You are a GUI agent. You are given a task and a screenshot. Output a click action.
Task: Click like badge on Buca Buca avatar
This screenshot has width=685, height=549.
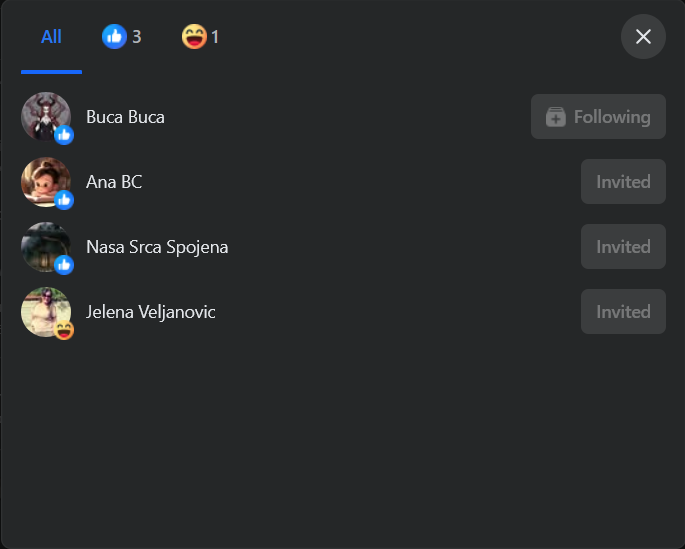tap(64, 135)
